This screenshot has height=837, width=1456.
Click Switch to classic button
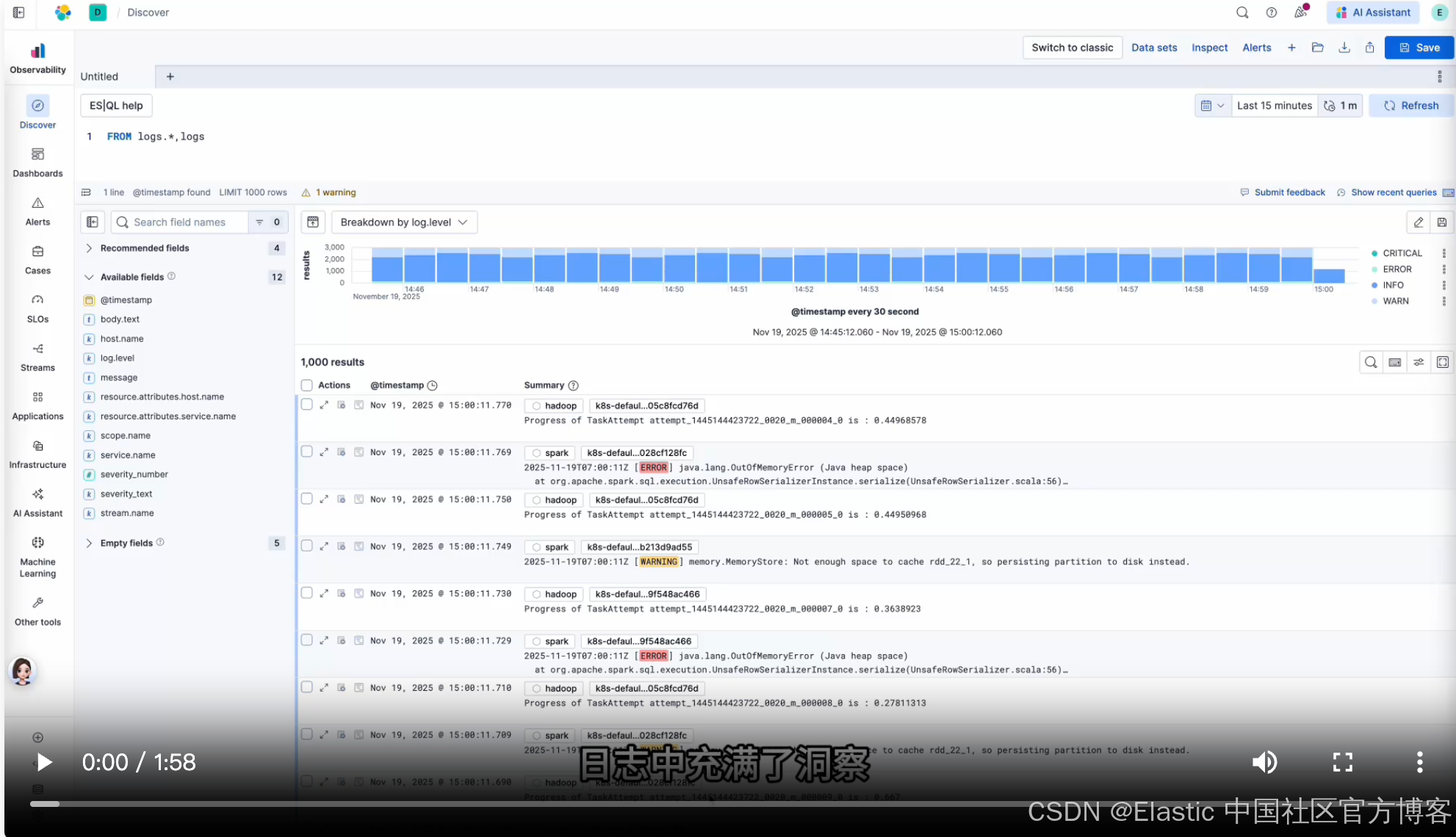(x=1072, y=48)
